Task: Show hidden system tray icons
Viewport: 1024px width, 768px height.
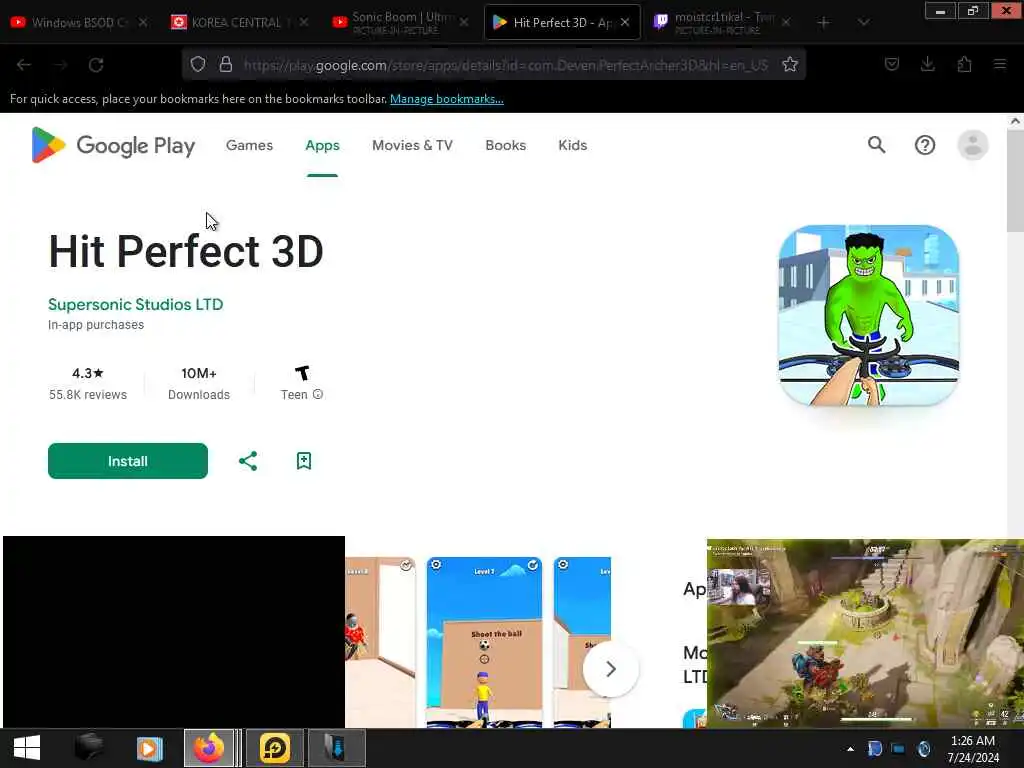Action: point(850,749)
